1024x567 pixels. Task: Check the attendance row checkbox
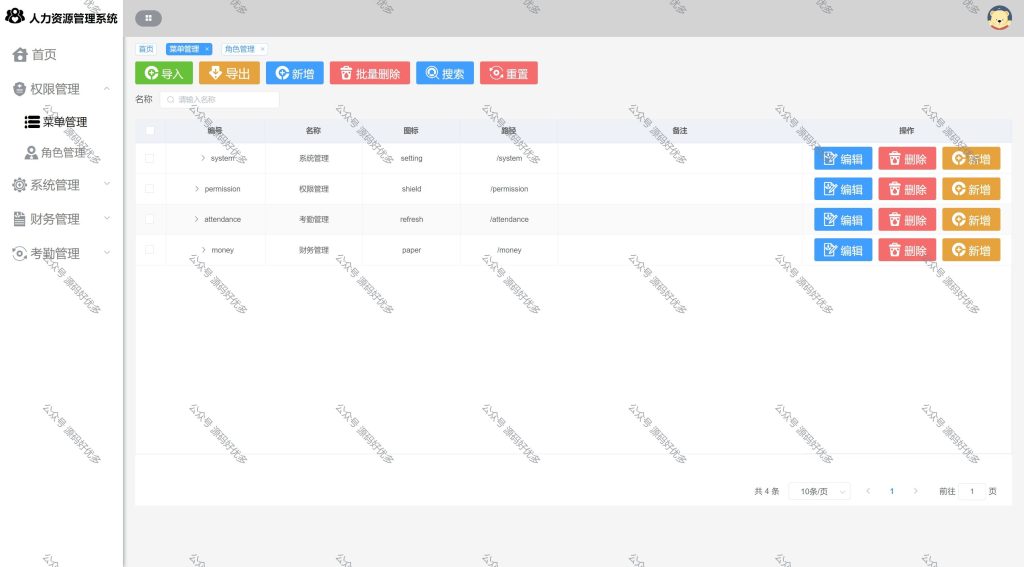click(150, 219)
